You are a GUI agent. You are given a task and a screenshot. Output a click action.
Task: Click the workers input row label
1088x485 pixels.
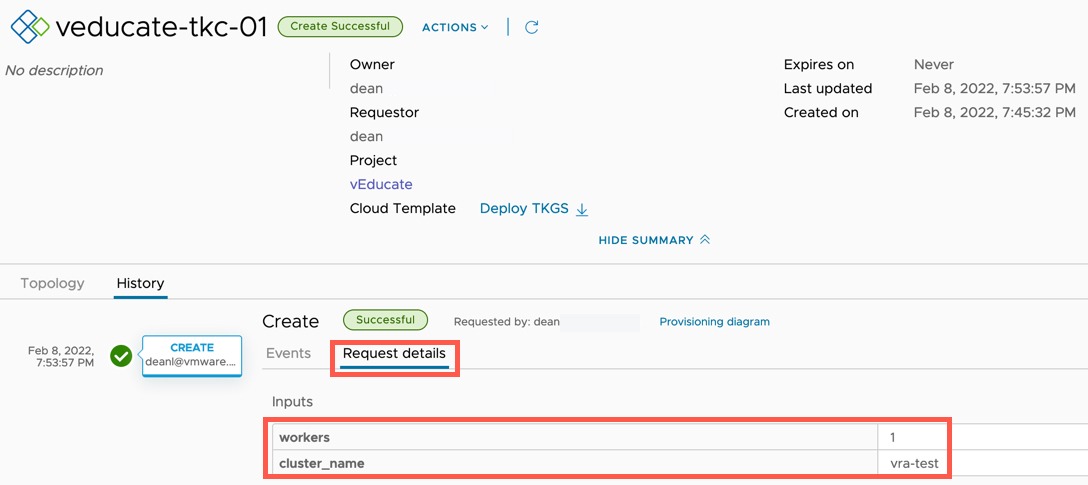[305, 438]
